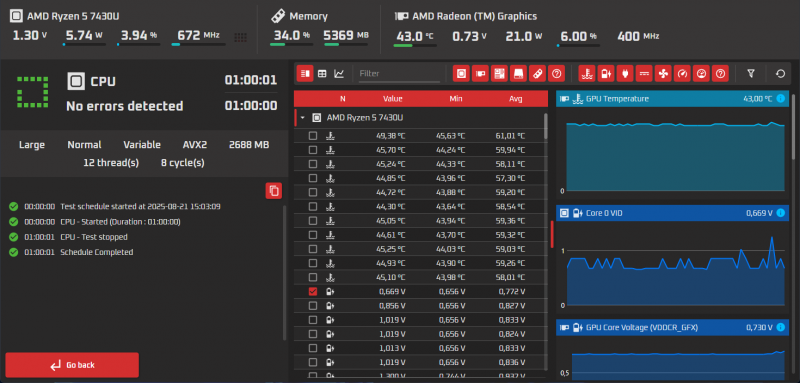Toggle usage load gauge filter icon
Image resolution: width=800 pixels, height=383 pixels.
coord(701,73)
